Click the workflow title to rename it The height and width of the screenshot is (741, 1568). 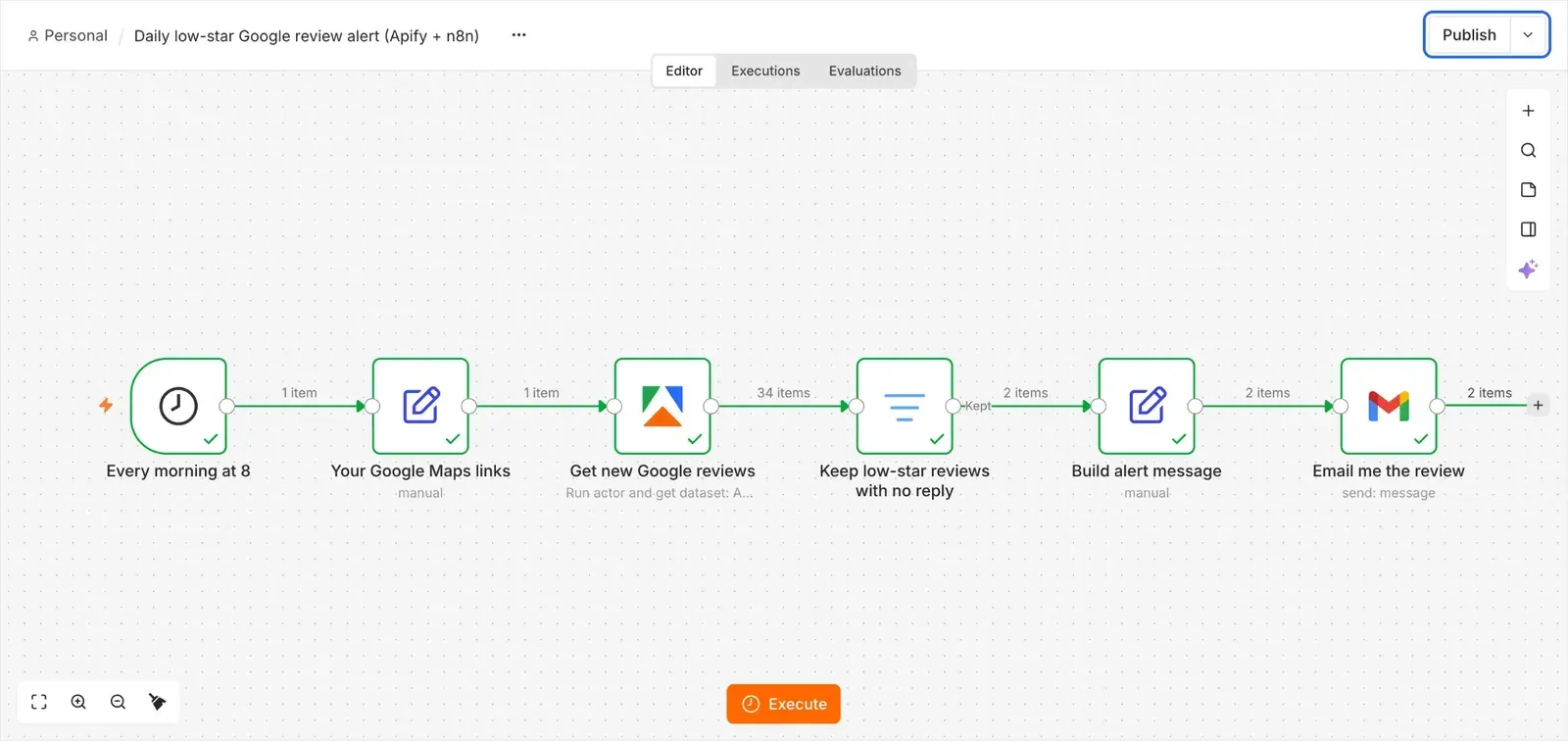click(x=307, y=36)
